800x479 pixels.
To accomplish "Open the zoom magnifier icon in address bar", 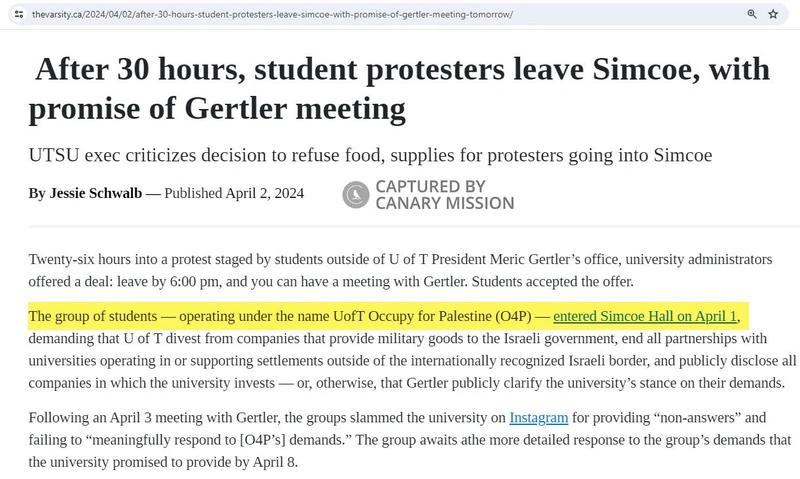I will [752, 14].
